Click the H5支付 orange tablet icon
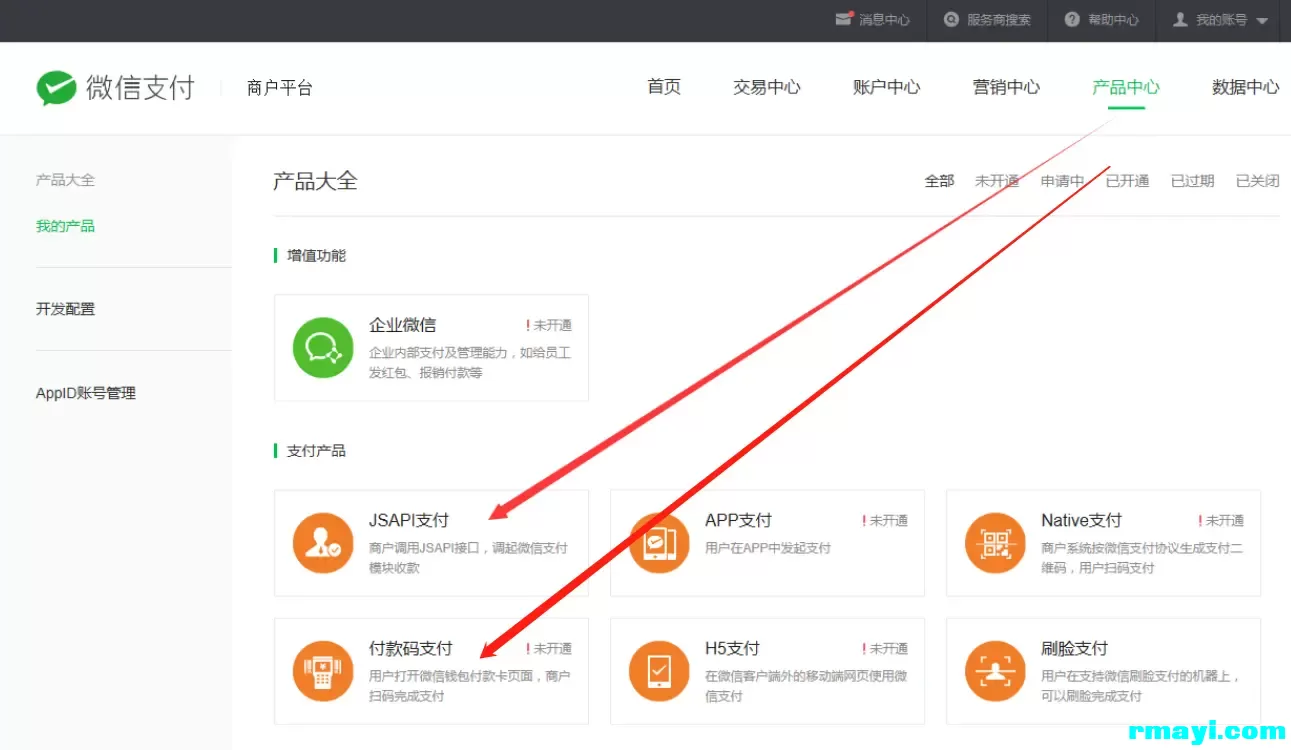The width and height of the screenshot is (1291, 750). point(659,671)
